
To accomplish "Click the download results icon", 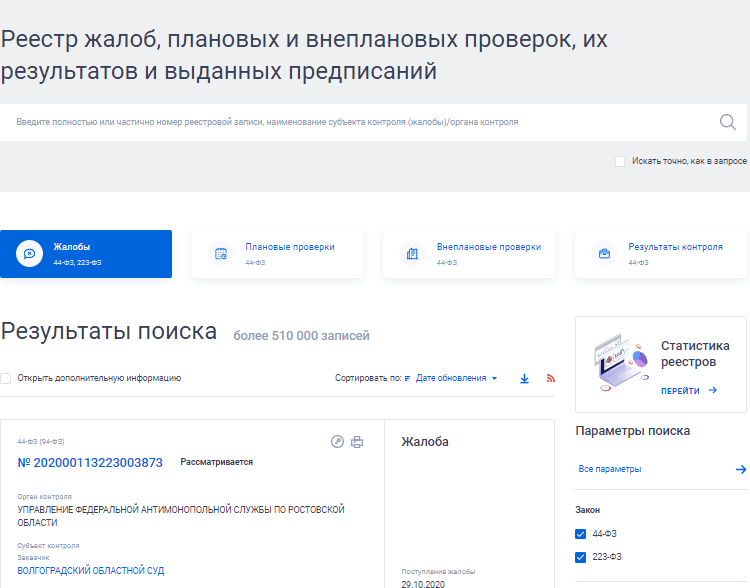I will pyautogui.click(x=524, y=378).
